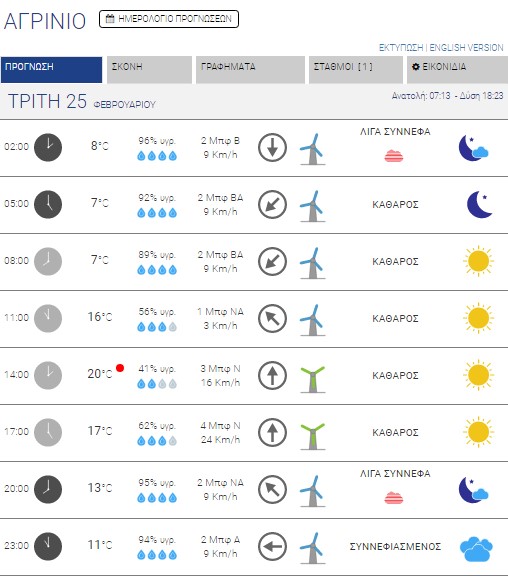The image size is (508, 576).
Task: Open ΕΙΚΟΝΙΔΙΑ settings with gear icon
Action: pyautogui.click(x=457, y=70)
